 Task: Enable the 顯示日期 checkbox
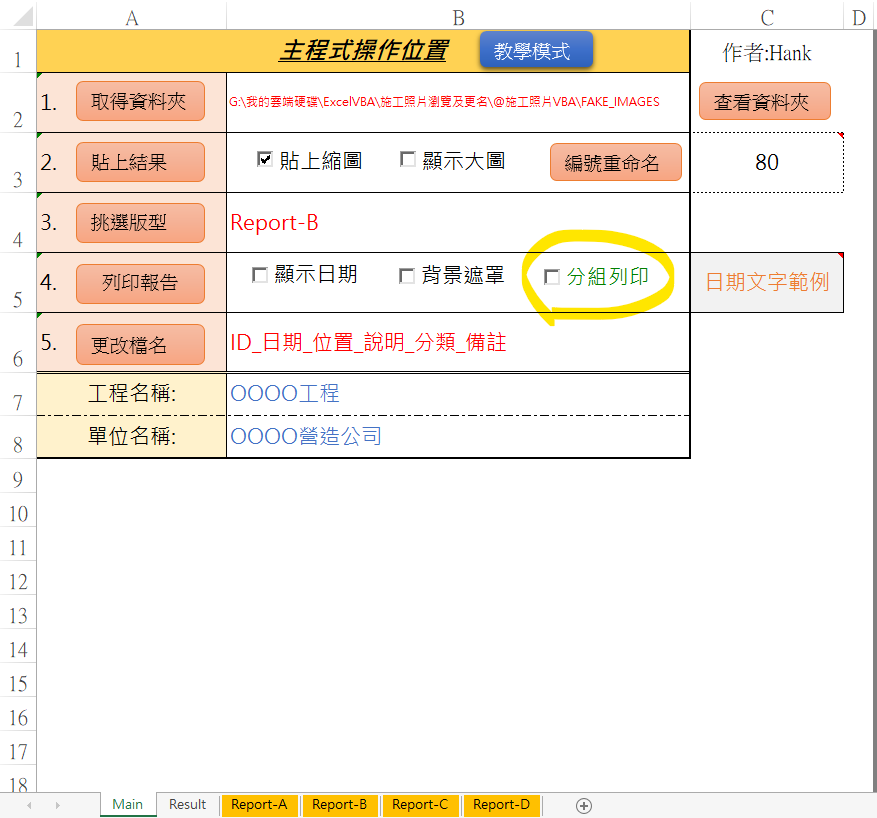pos(260,275)
